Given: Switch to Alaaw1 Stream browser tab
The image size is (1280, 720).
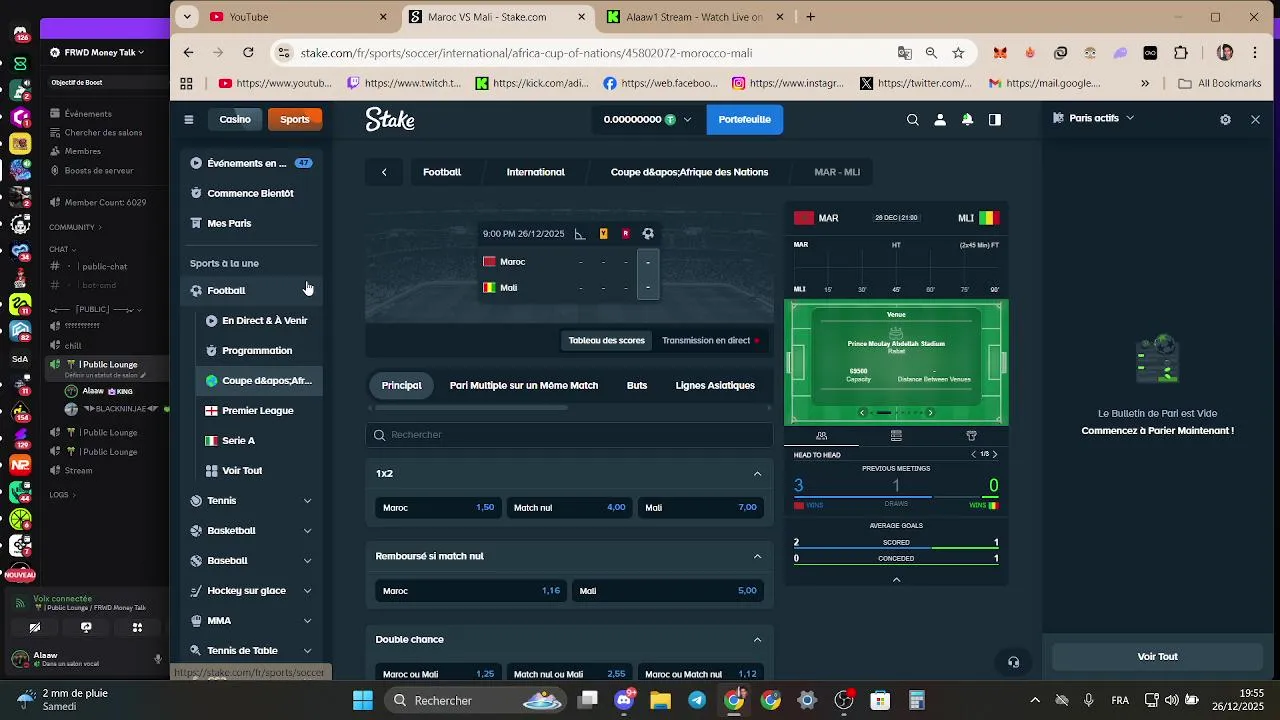Looking at the screenshot, I should [x=694, y=17].
